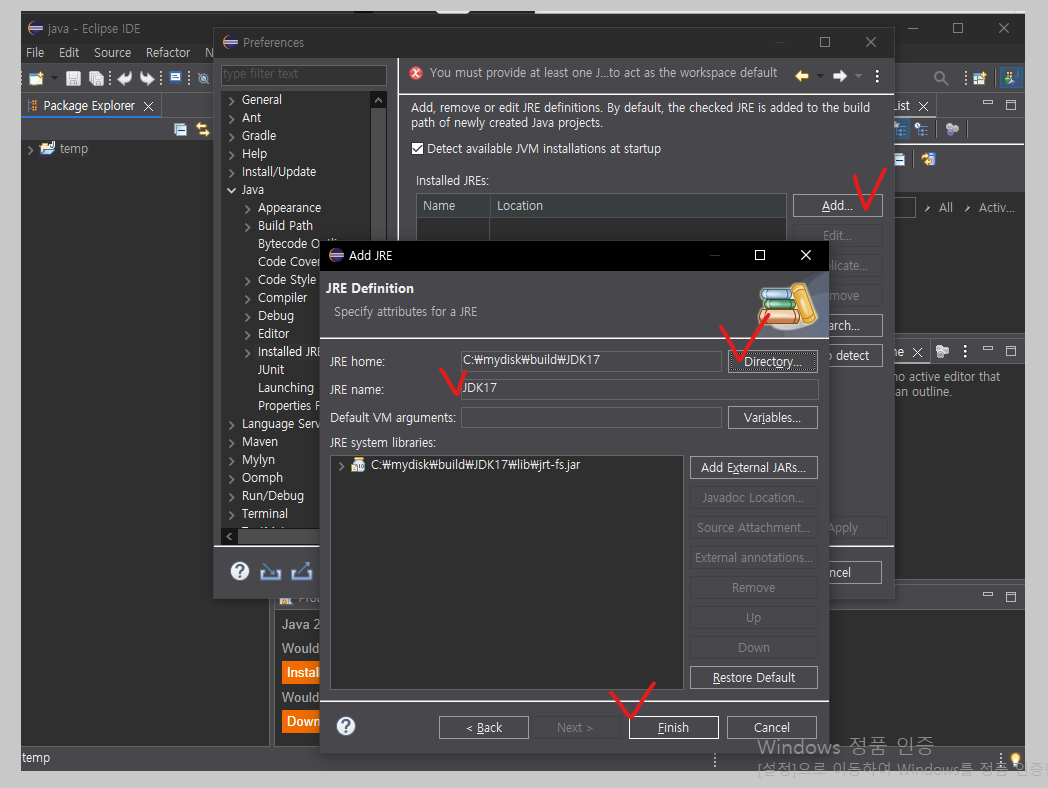
Task: Click the Finish button
Action: point(673,727)
